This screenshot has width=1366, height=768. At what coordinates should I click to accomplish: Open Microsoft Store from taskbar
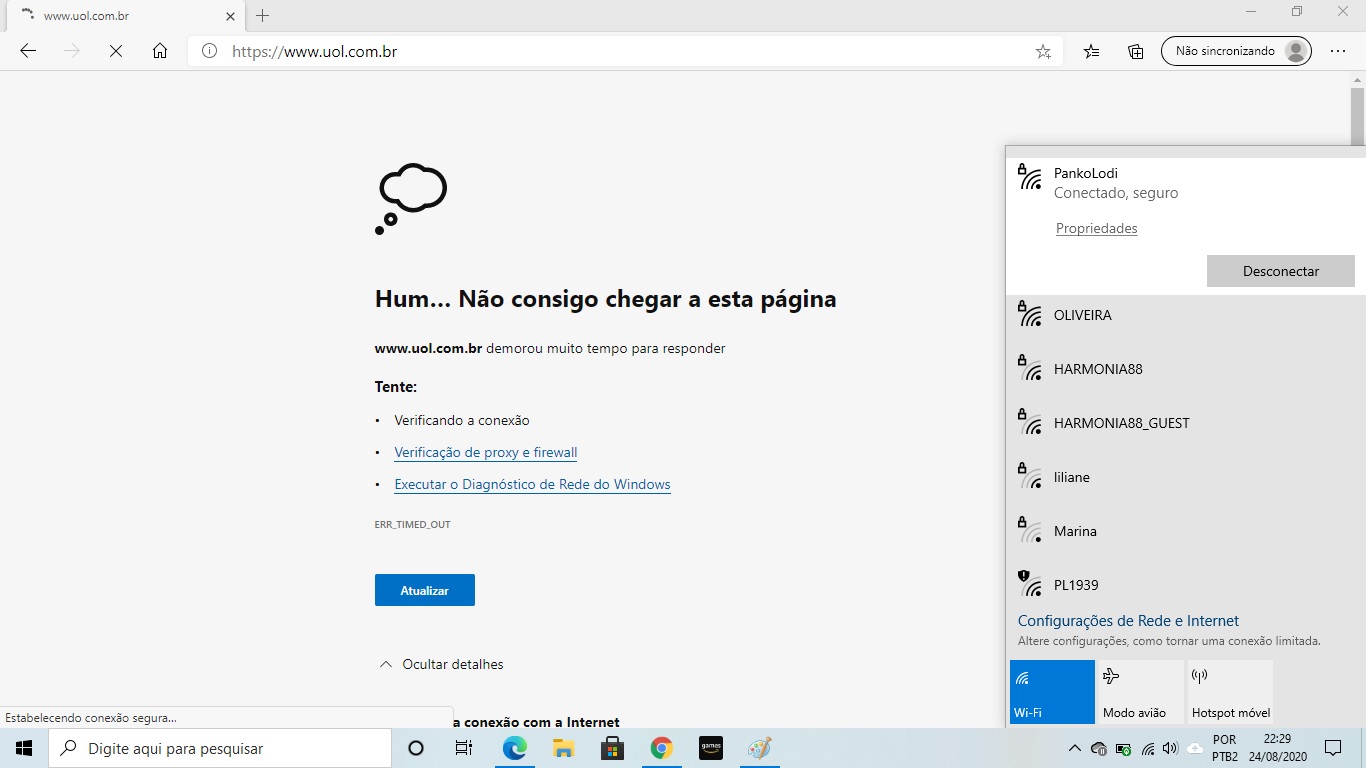pos(612,748)
